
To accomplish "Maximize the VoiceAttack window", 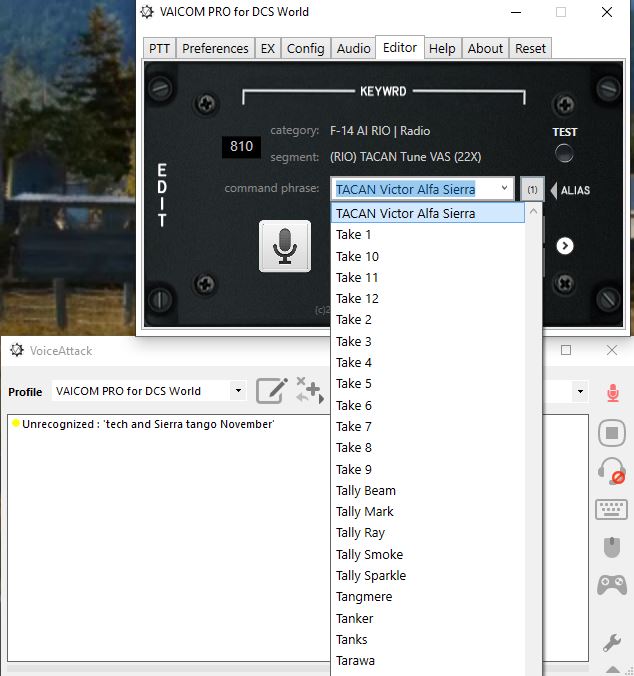I will [x=566, y=350].
